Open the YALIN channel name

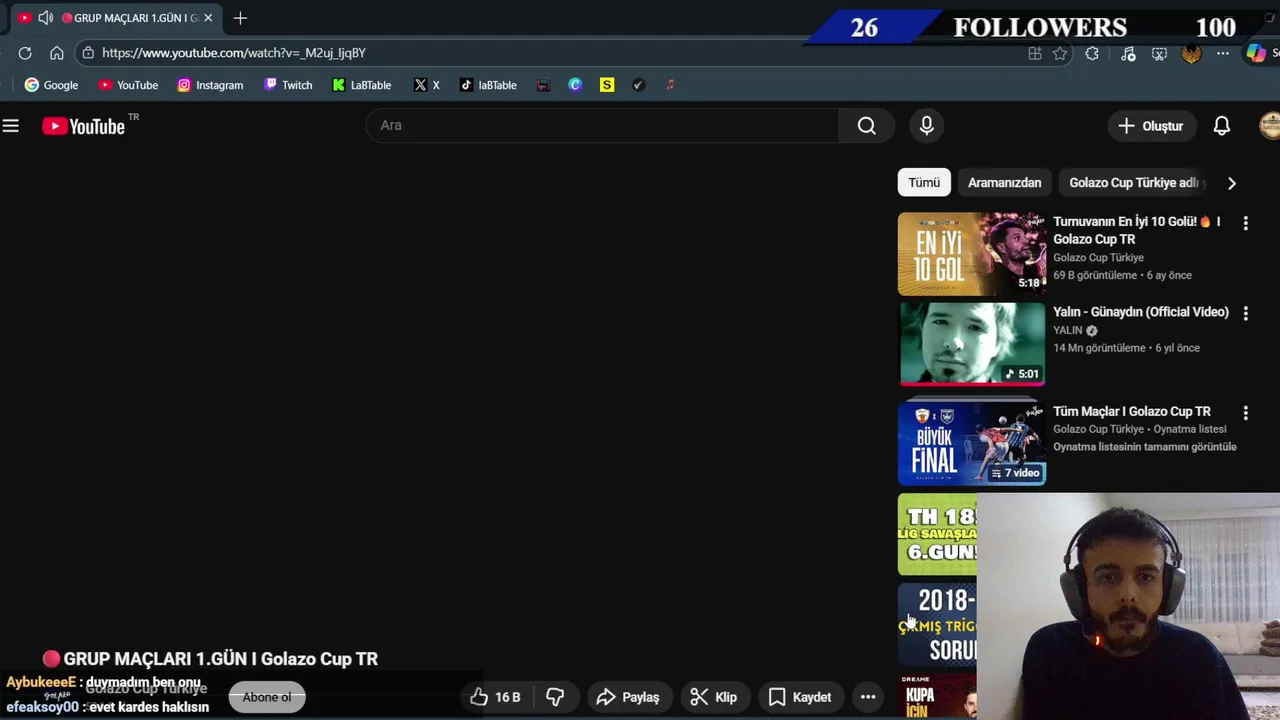[x=1068, y=330]
